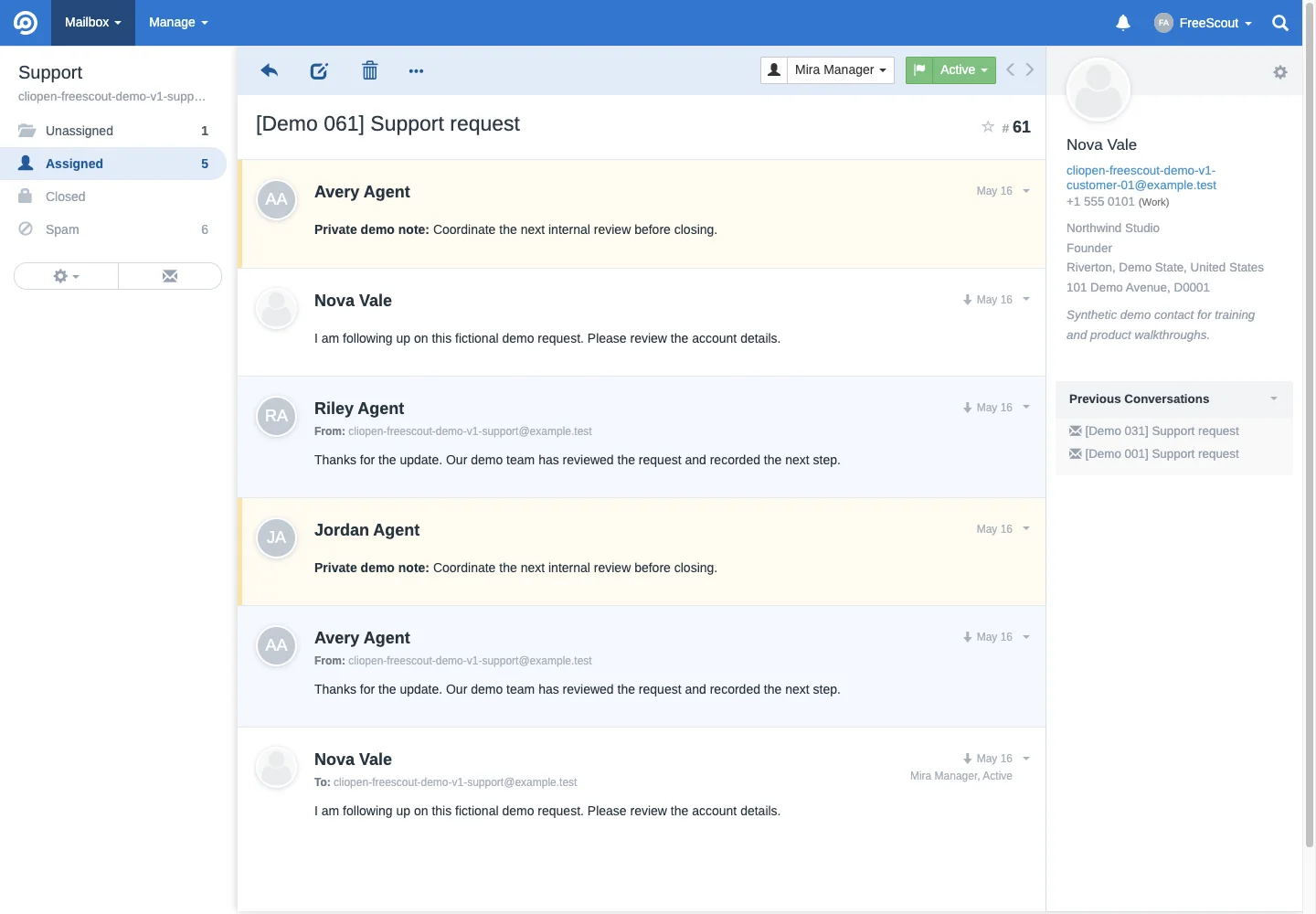
Task: Click new conversation envelope button
Action: tap(170, 276)
